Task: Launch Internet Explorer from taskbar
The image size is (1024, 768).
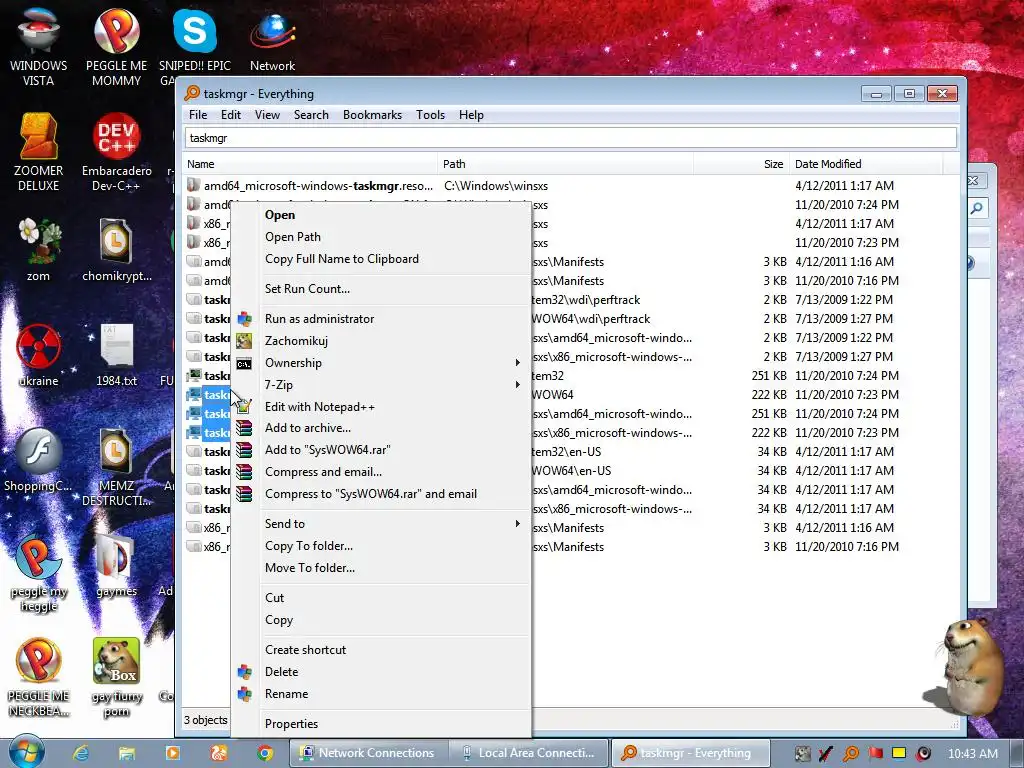Action: click(81, 753)
